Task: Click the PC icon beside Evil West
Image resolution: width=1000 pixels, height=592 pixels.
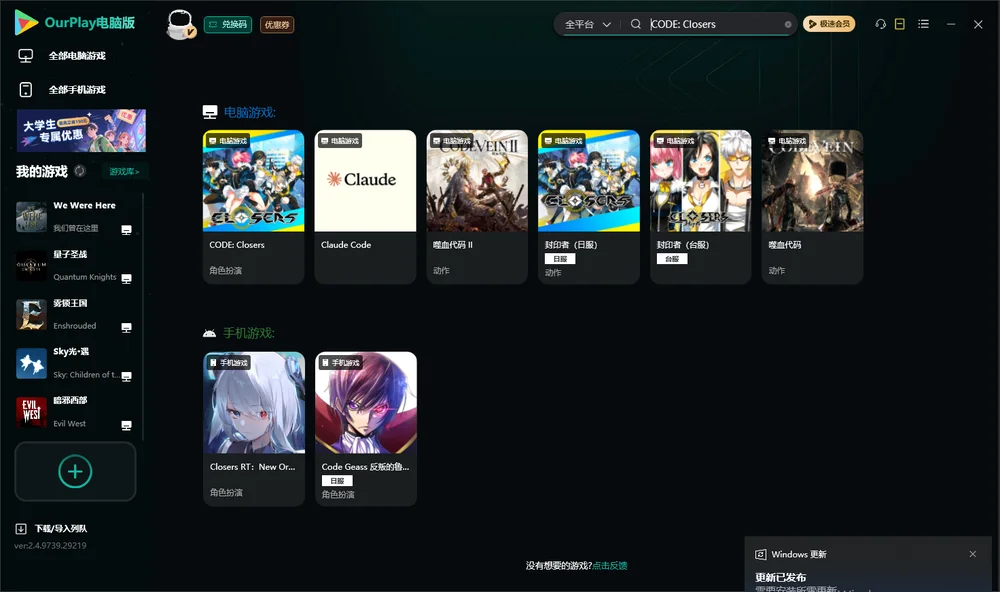Action: pos(126,426)
